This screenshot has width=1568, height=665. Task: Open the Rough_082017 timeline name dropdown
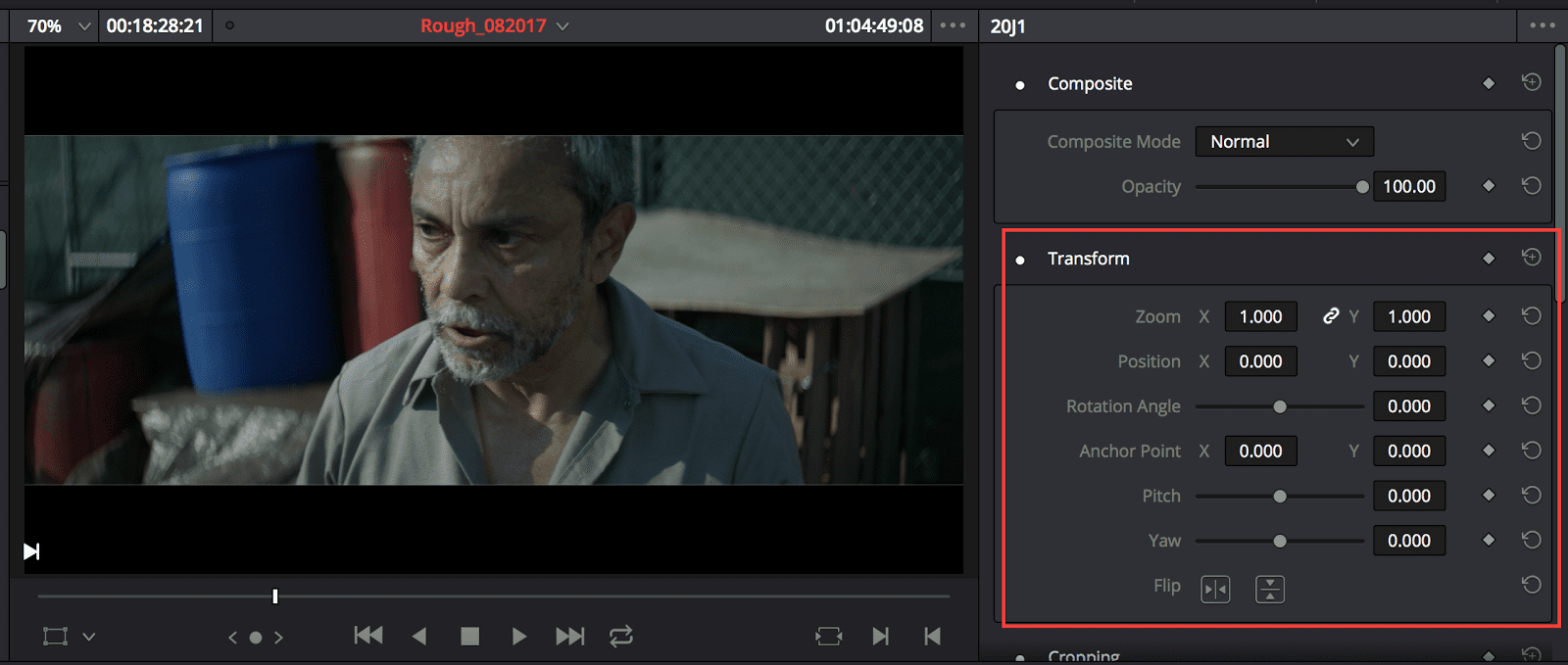(563, 26)
